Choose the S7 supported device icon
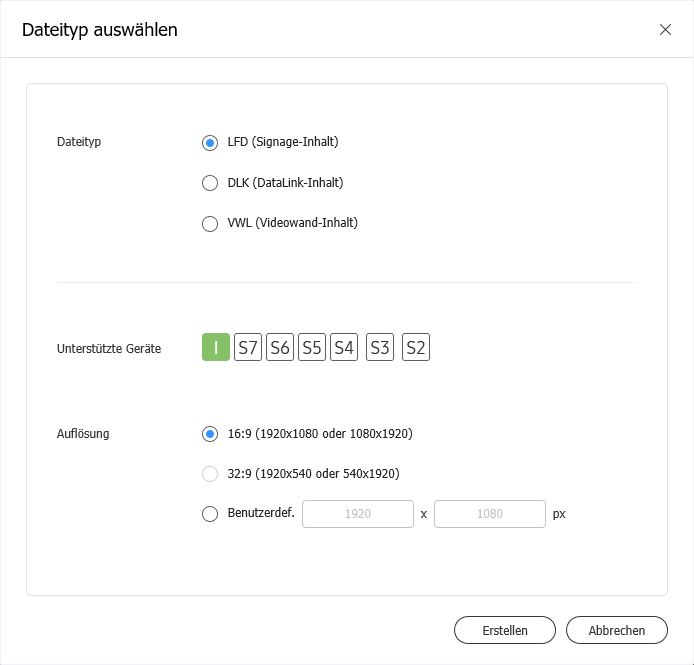 point(248,348)
